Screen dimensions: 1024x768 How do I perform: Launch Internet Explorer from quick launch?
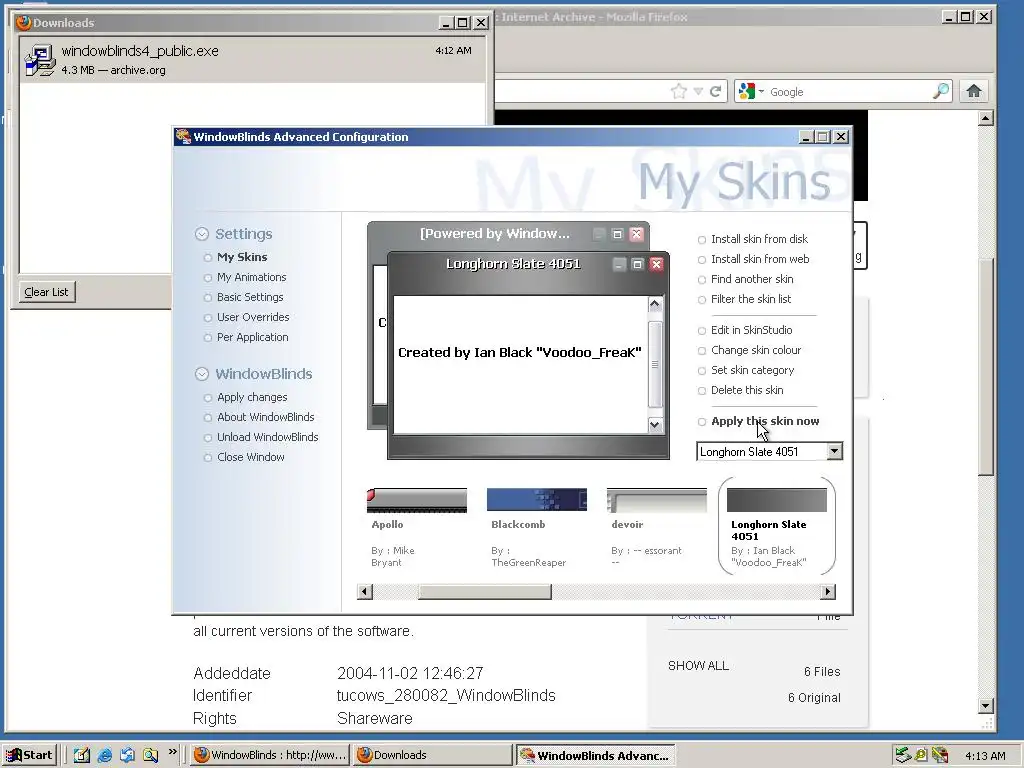pyautogui.click(x=104, y=755)
